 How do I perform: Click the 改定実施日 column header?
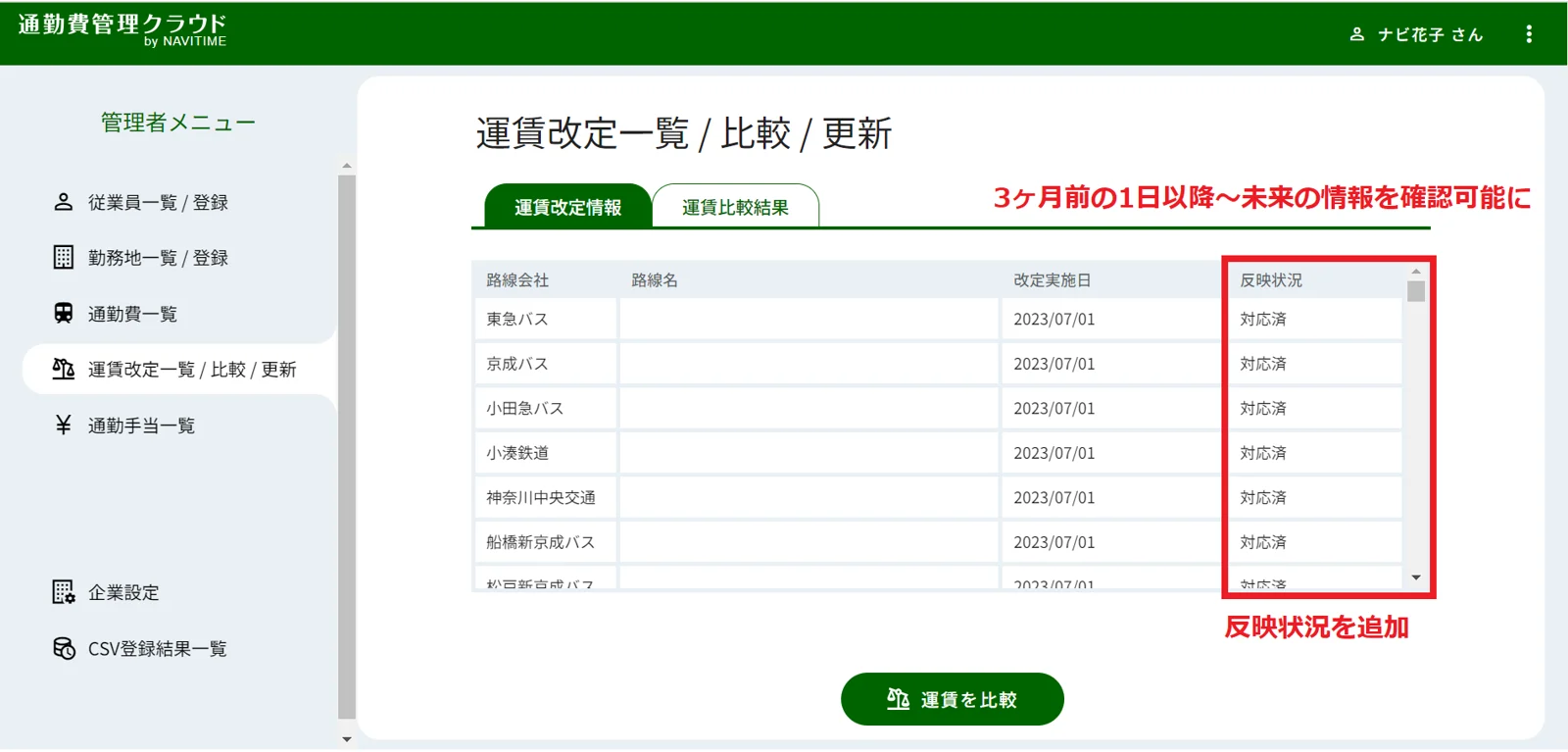click(x=1053, y=280)
